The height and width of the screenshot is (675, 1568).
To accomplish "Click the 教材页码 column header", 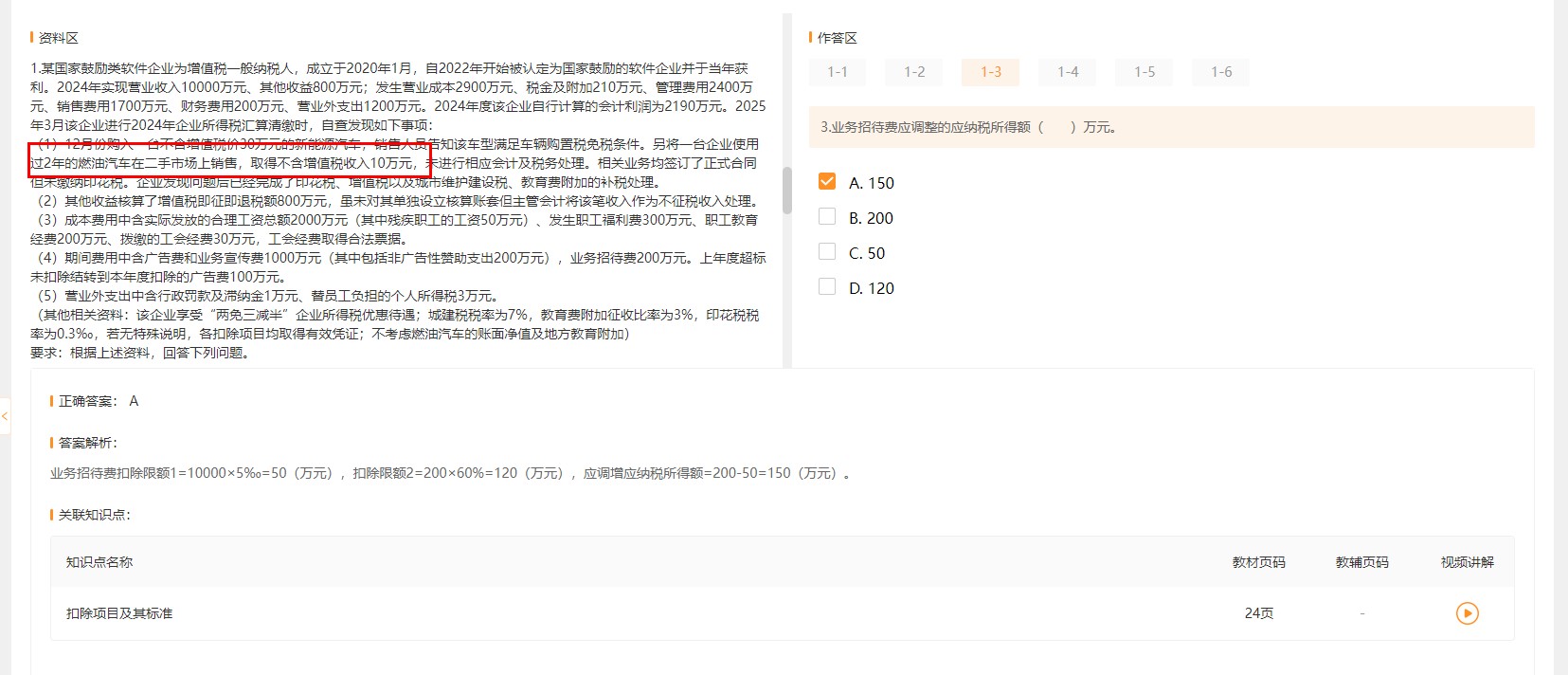I will (1258, 562).
